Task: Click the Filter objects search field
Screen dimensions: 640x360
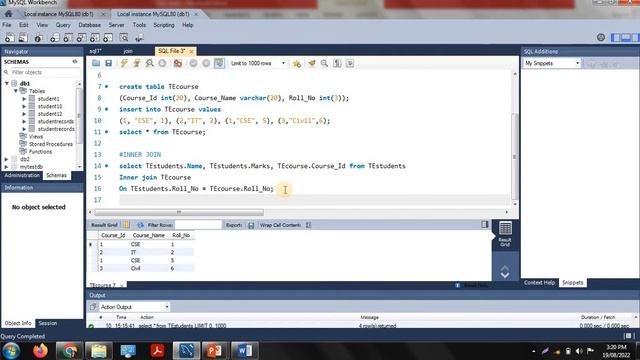Action: [45, 72]
